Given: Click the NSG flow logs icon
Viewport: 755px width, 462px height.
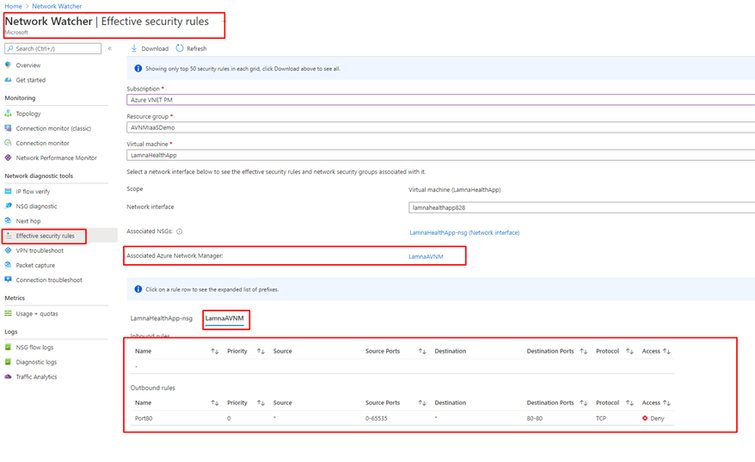Looking at the screenshot, I should coord(8,347).
